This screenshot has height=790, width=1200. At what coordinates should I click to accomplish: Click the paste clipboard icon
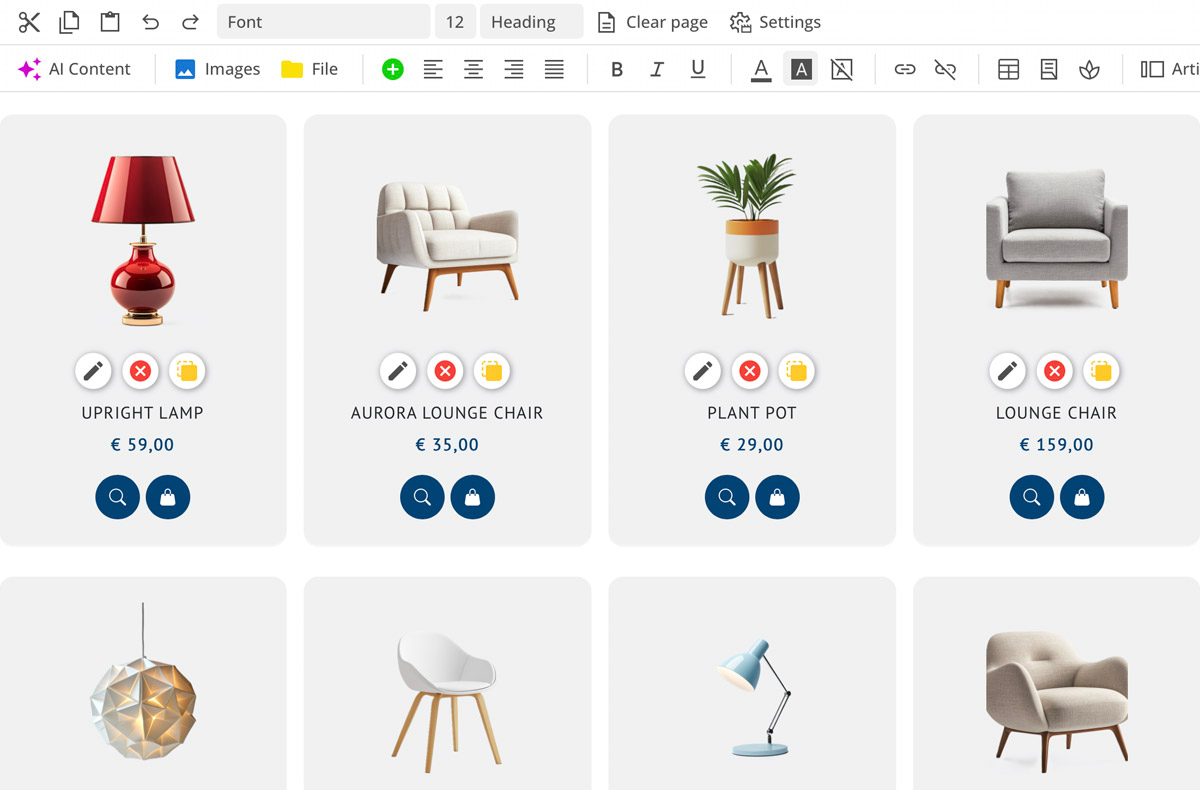pyautogui.click(x=109, y=22)
